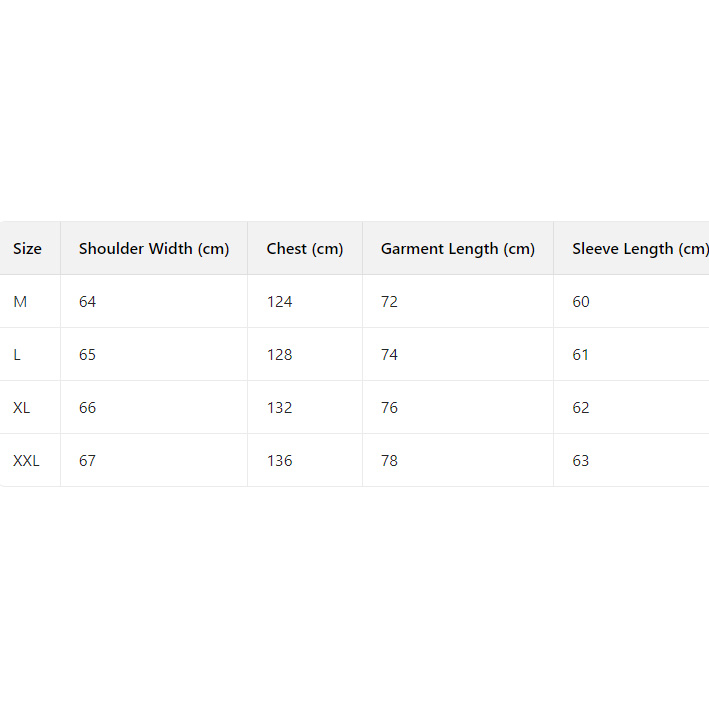Click the blue sleeve length 60
Screen dimensions: 709x709
tap(581, 302)
